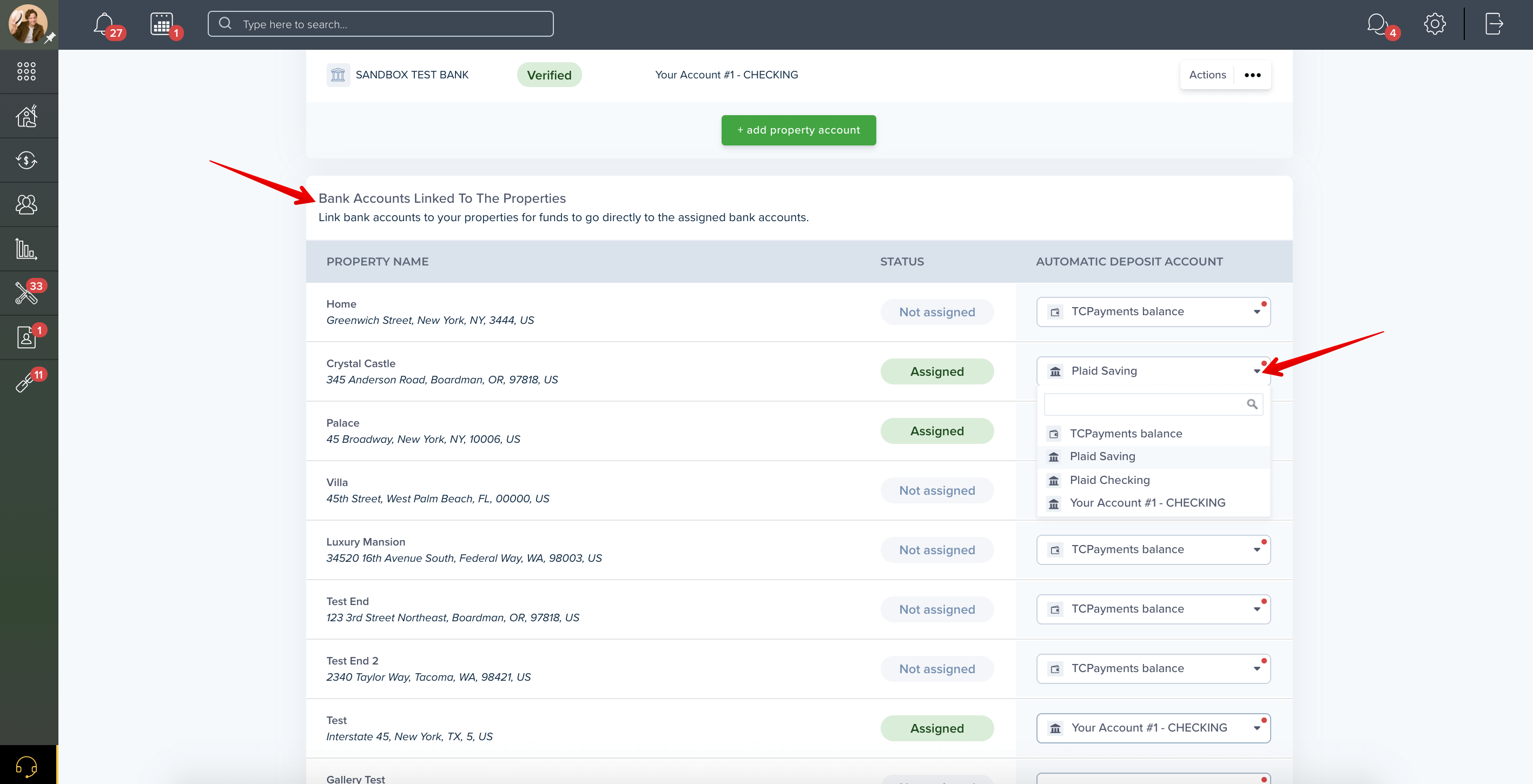Viewport: 1533px width, 784px height.
Task: Collapse Plaid Saving dropdown for Crystal Castle
Action: click(x=1153, y=371)
